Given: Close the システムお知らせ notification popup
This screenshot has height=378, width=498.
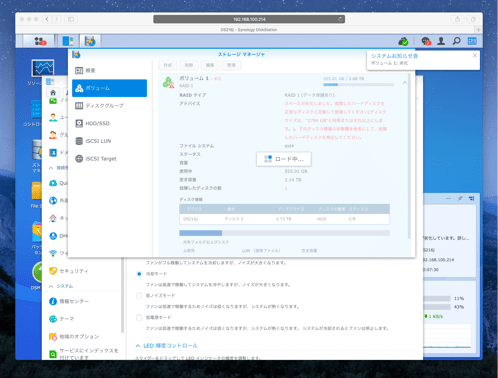Looking at the screenshot, I should (475, 55).
